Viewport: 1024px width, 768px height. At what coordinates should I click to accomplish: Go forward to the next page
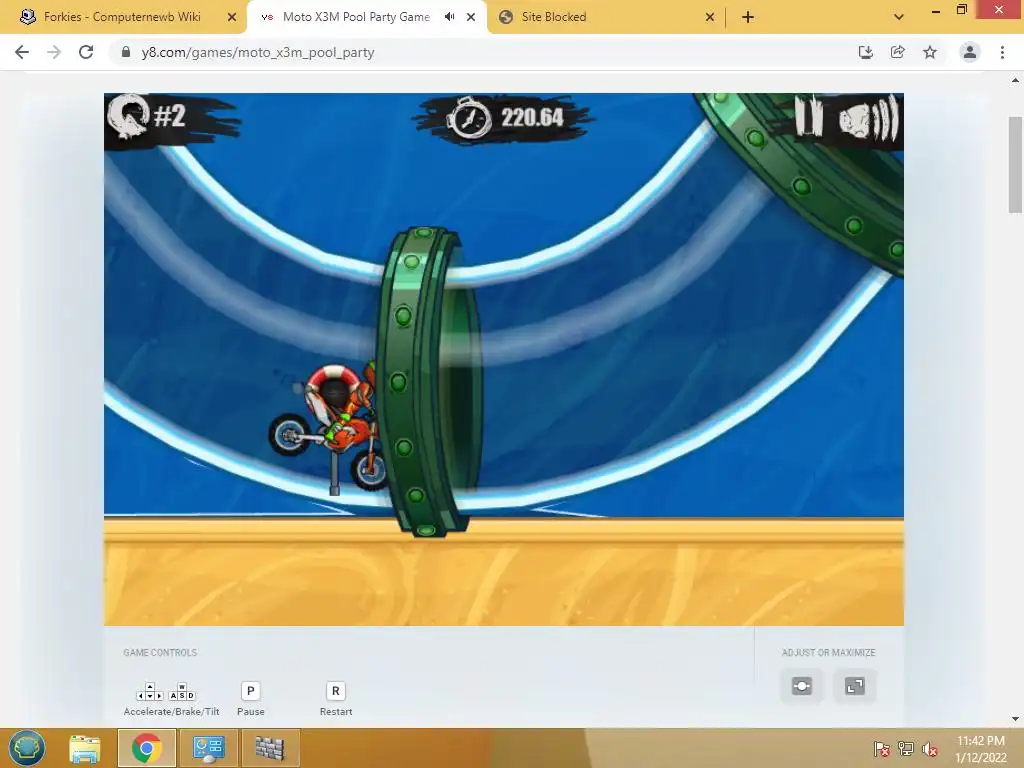point(54,52)
